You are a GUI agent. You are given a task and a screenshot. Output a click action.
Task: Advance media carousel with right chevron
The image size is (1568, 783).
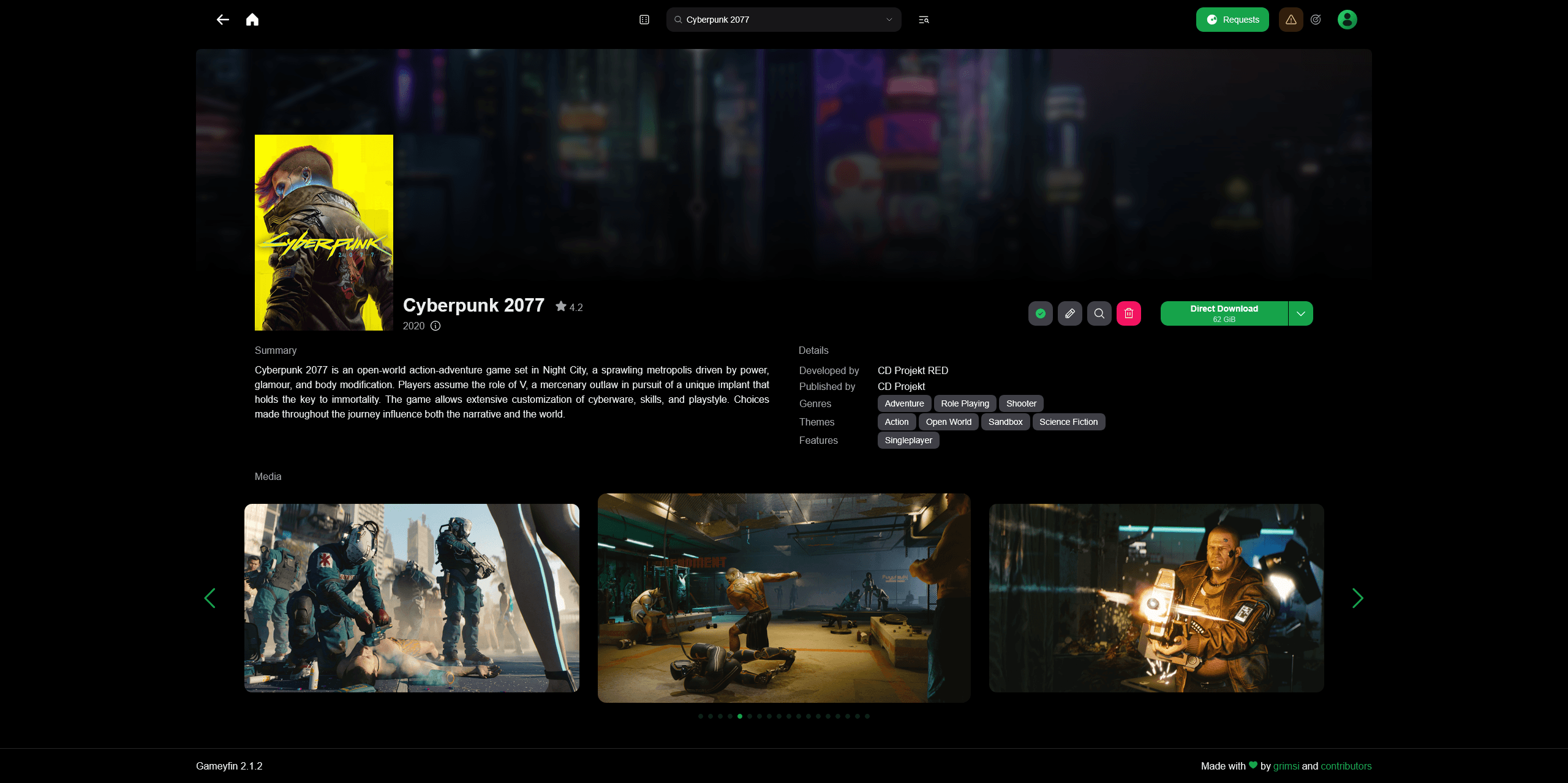[x=1357, y=598]
